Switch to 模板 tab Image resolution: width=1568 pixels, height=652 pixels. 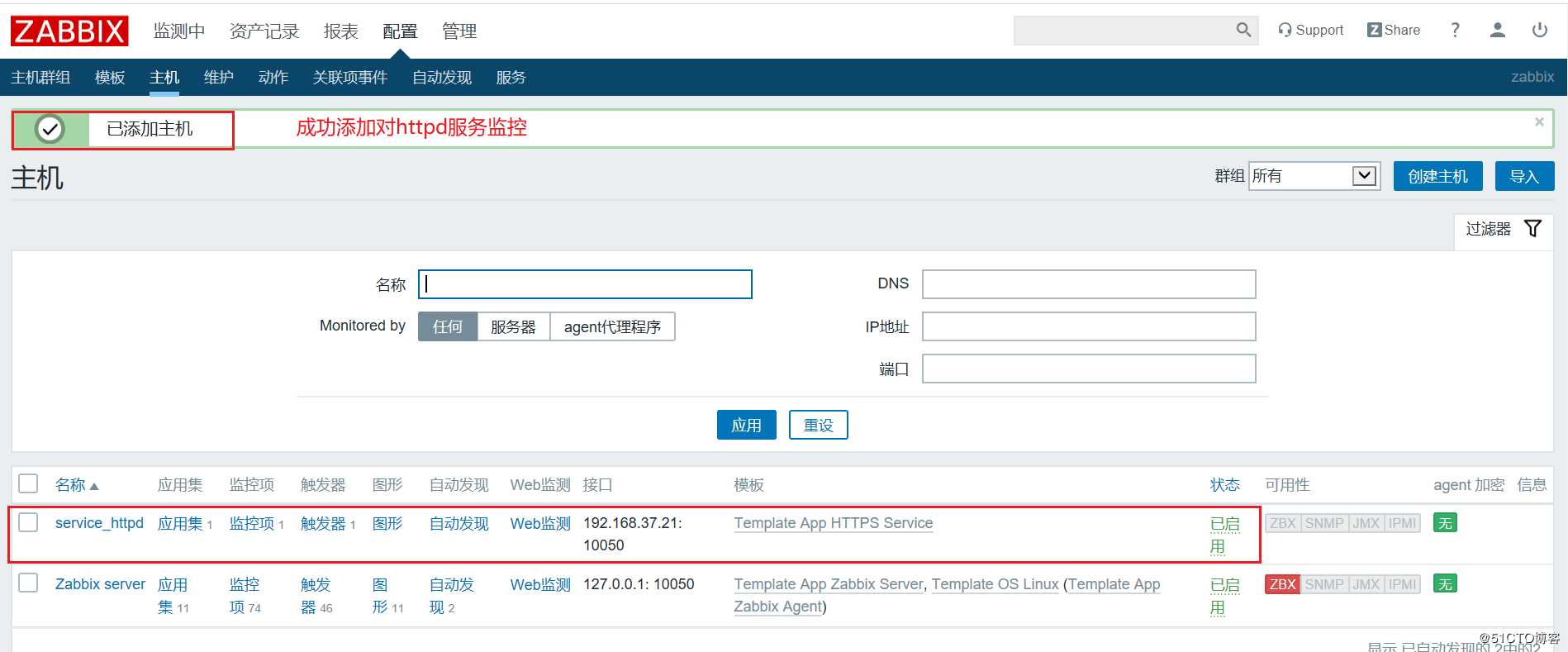click(x=110, y=77)
